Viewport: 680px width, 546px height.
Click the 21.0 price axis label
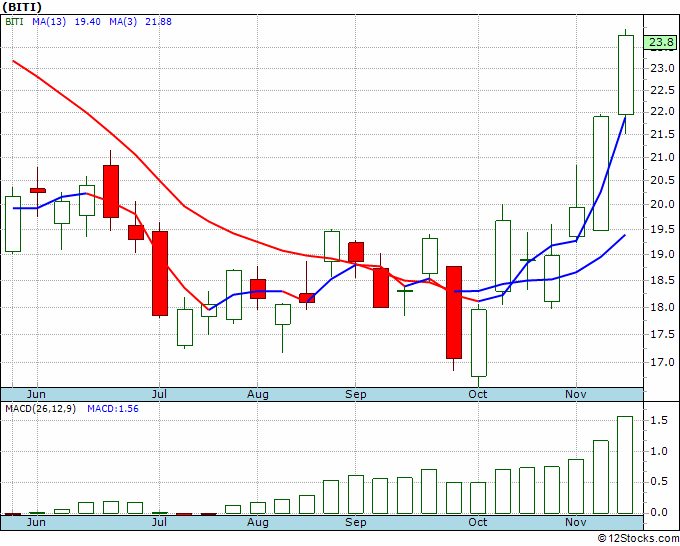tap(662, 157)
